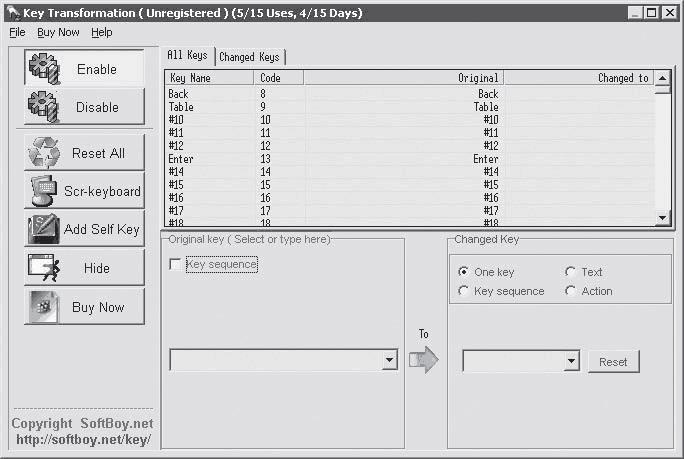Open the Changed Key dropdown arrow
This screenshot has height=459, width=684.
[571, 361]
